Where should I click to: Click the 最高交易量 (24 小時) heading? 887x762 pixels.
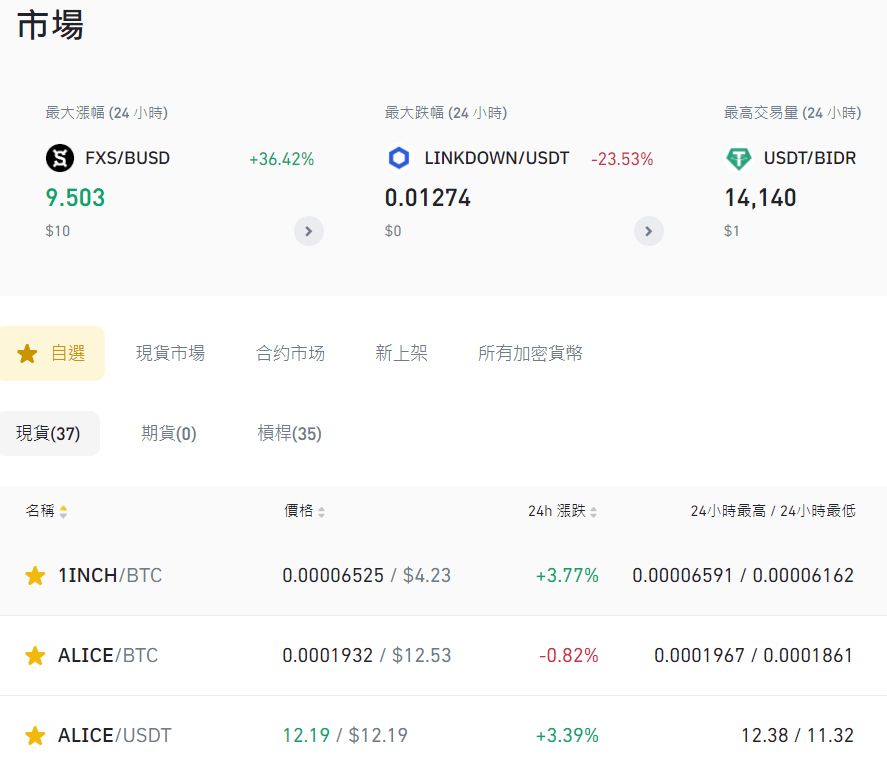tap(793, 113)
